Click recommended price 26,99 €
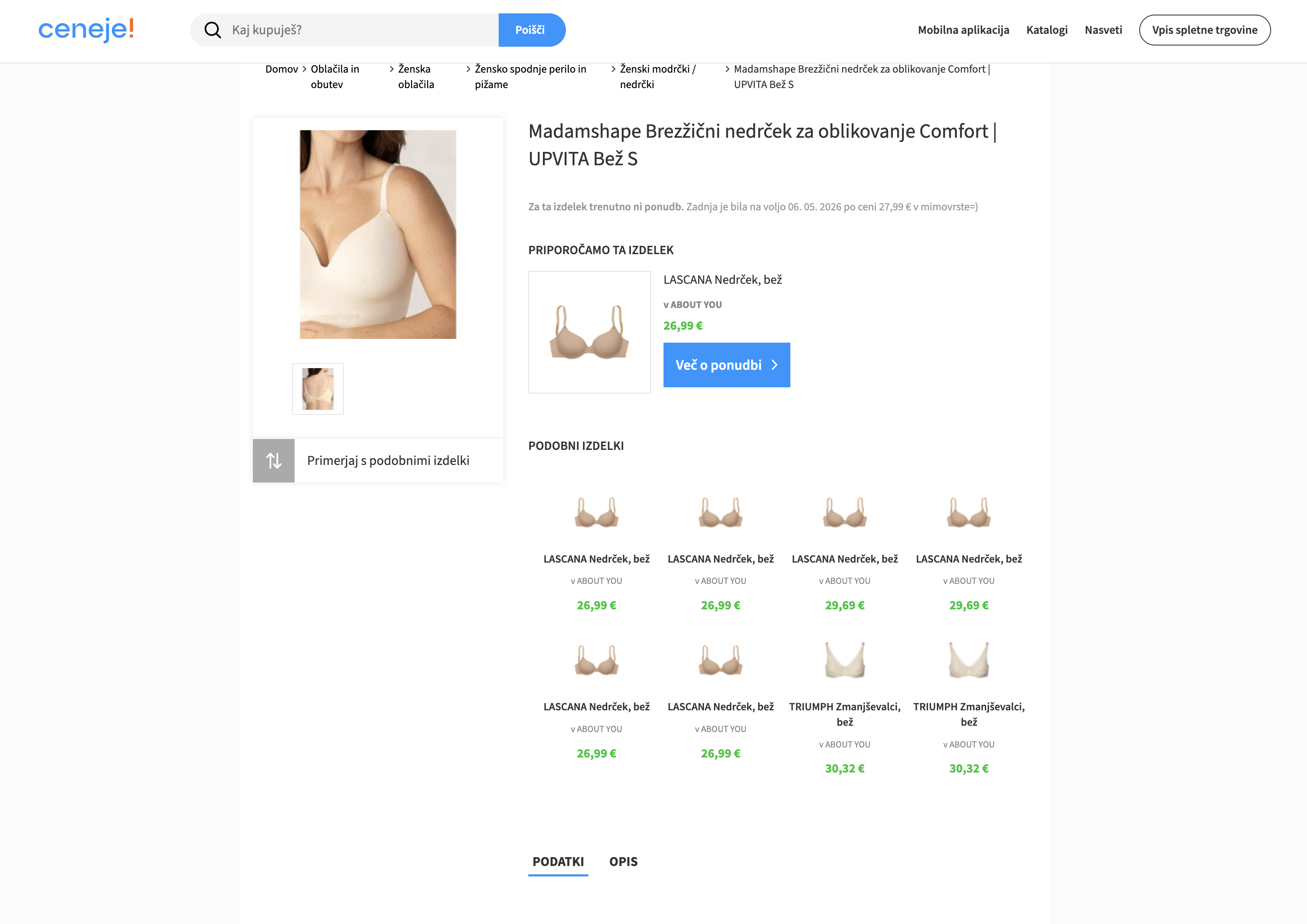The image size is (1307, 924). [683, 326]
